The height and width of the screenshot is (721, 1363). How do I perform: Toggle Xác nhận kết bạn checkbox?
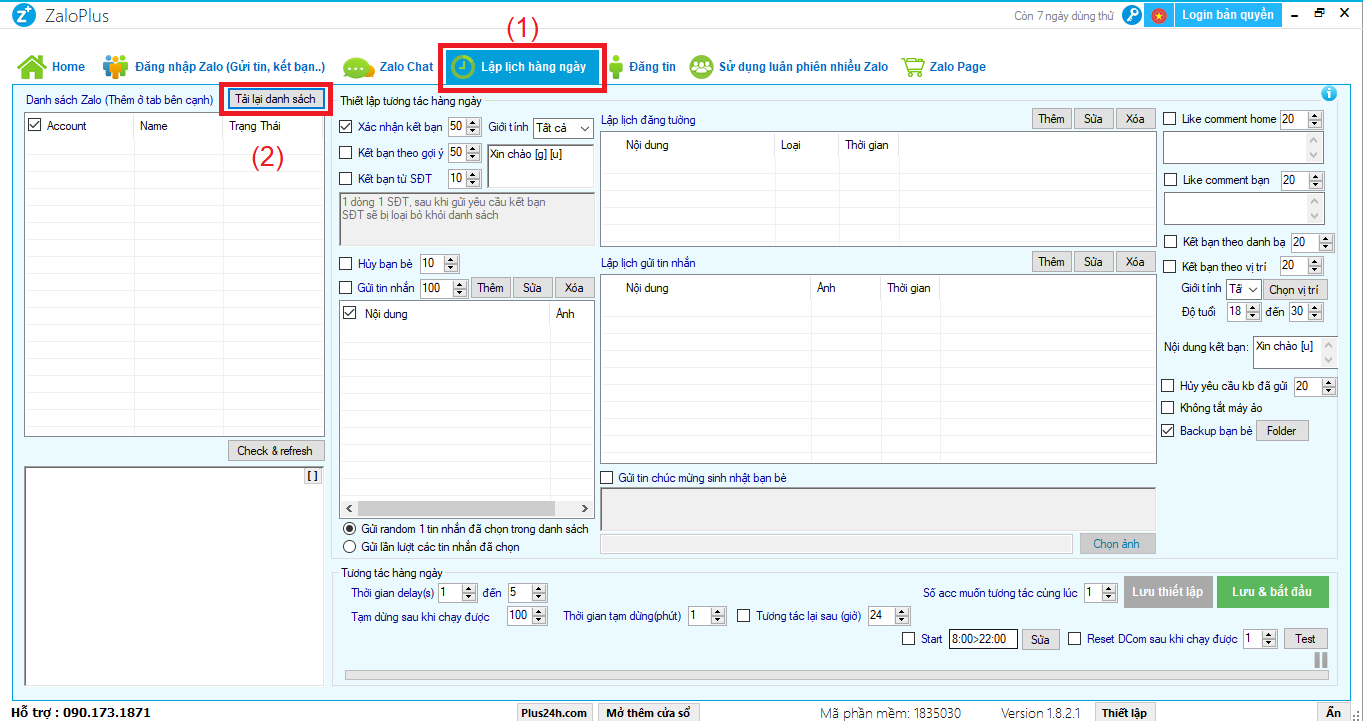pos(346,127)
